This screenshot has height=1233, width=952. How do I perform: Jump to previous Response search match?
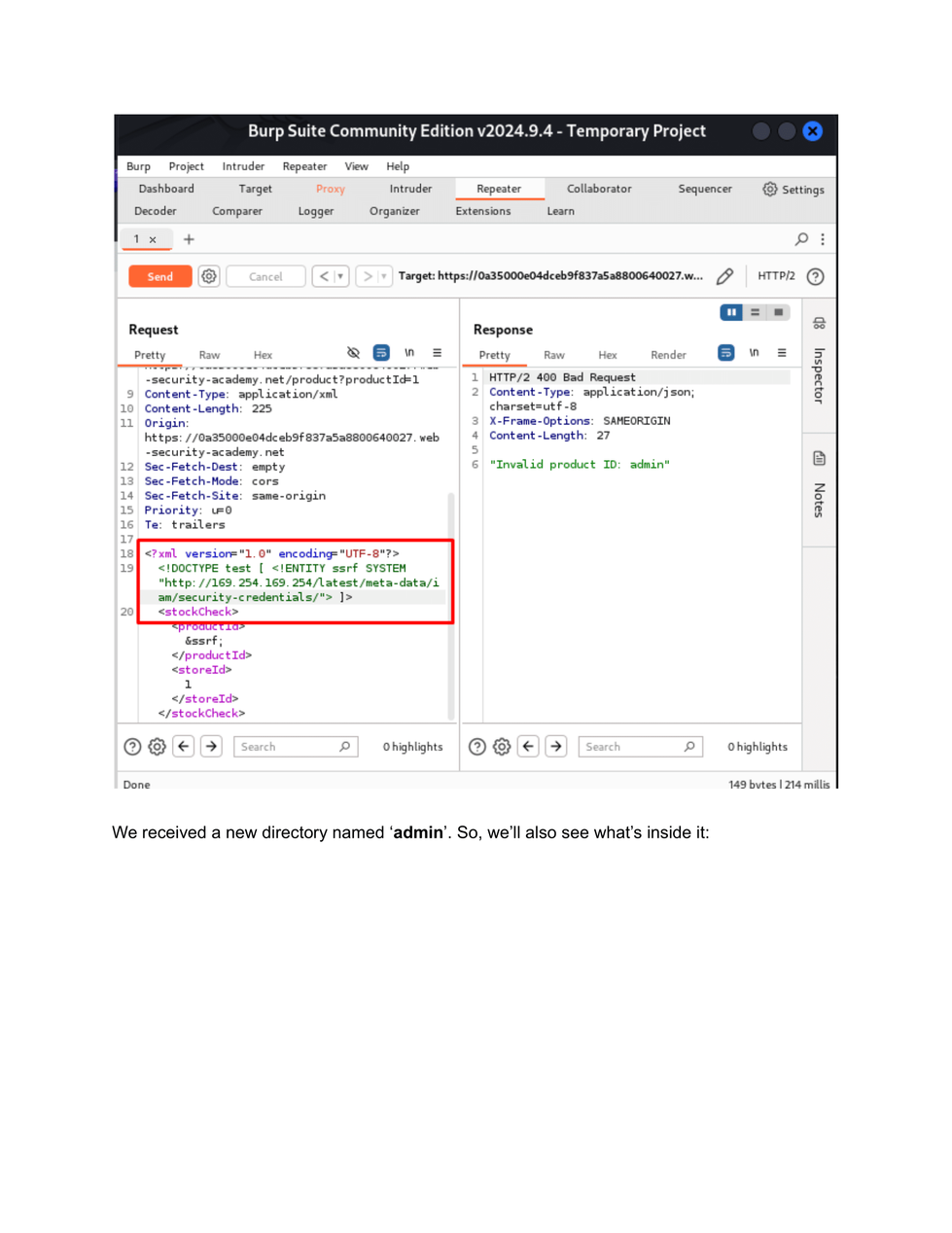pyautogui.click(x=528, y=747)
